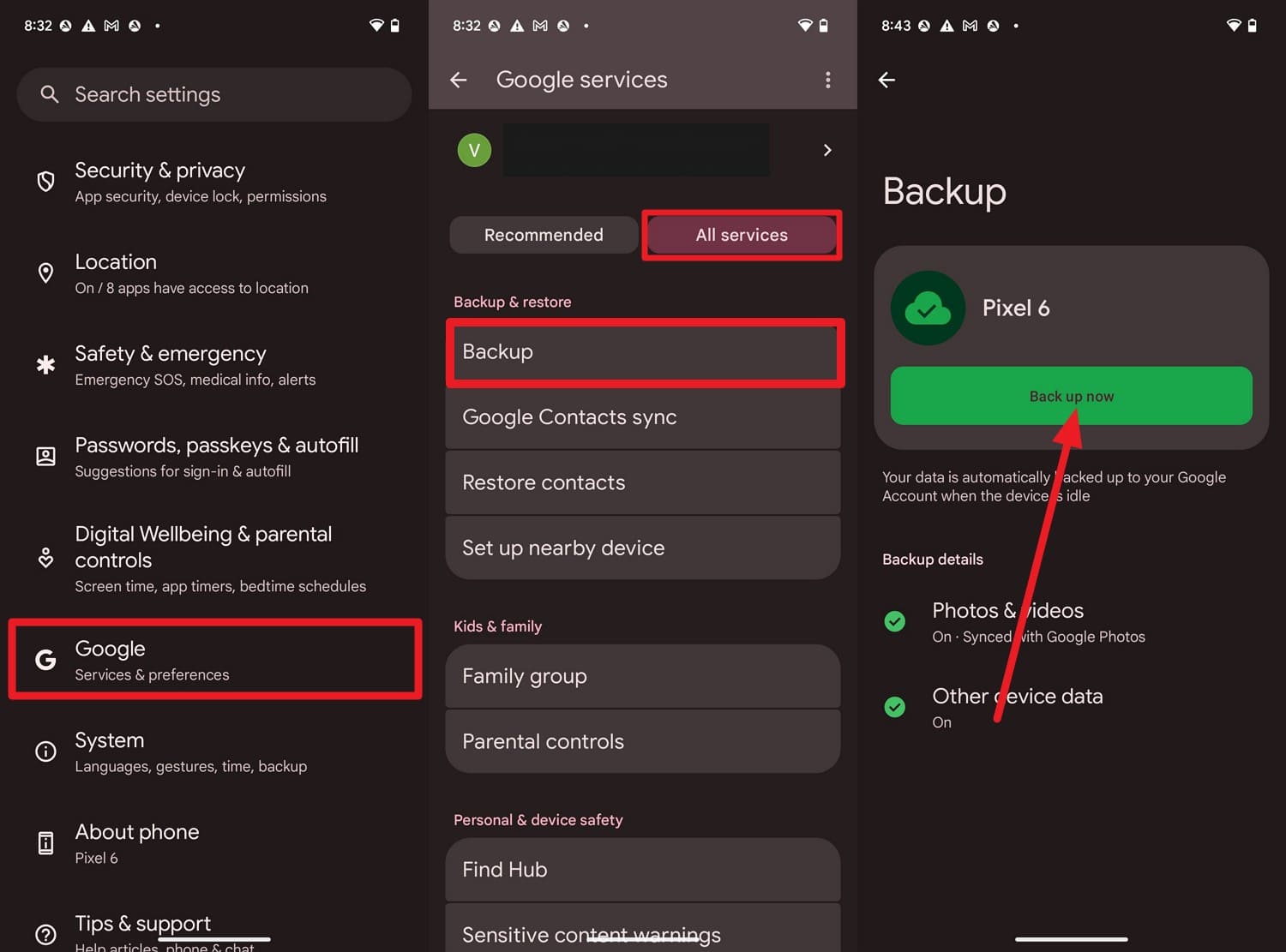1286x952 pixels.
Task: Open the Location settings row
Action: [214, 274]
